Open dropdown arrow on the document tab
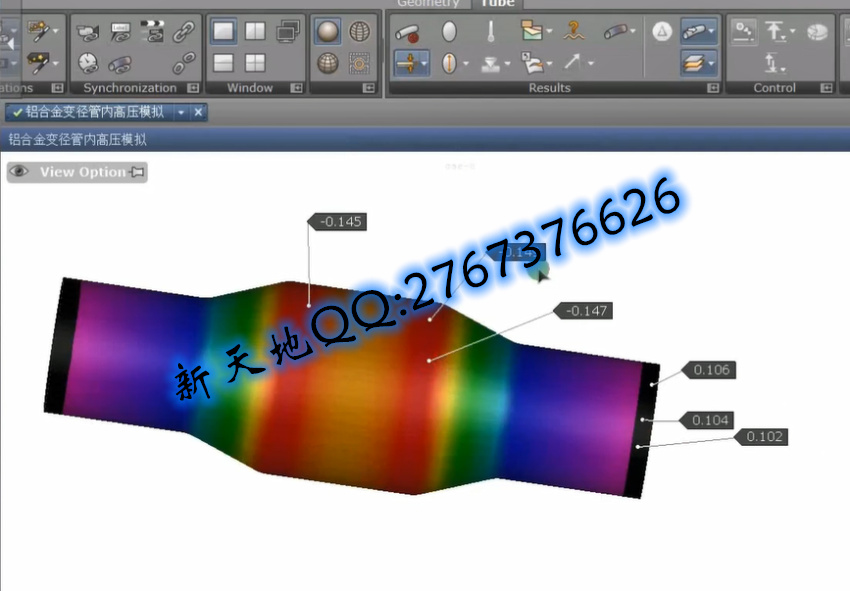 (x=181, y=112)
